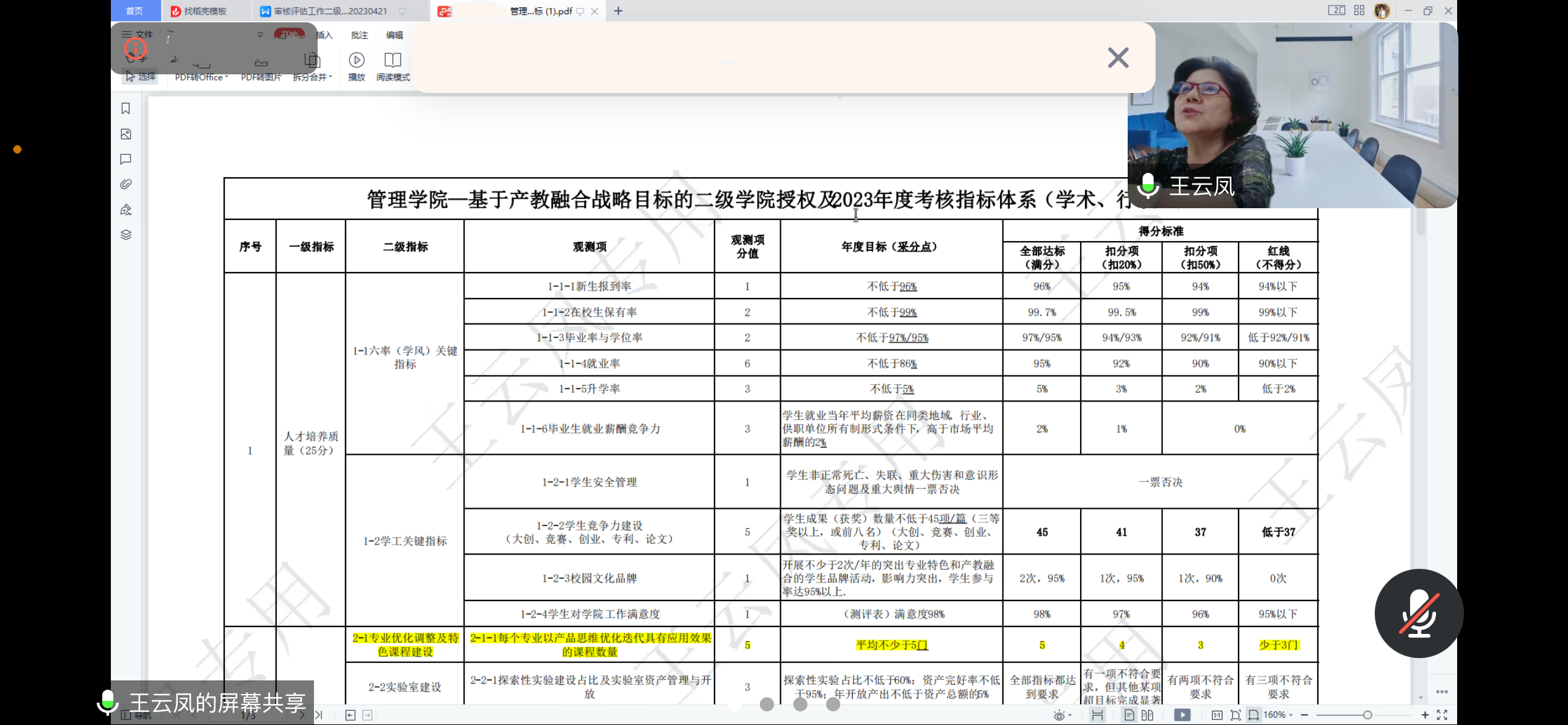Open the 批注 ribbon tab
The image size is (1568, 725).
click(x=359, y=35)
